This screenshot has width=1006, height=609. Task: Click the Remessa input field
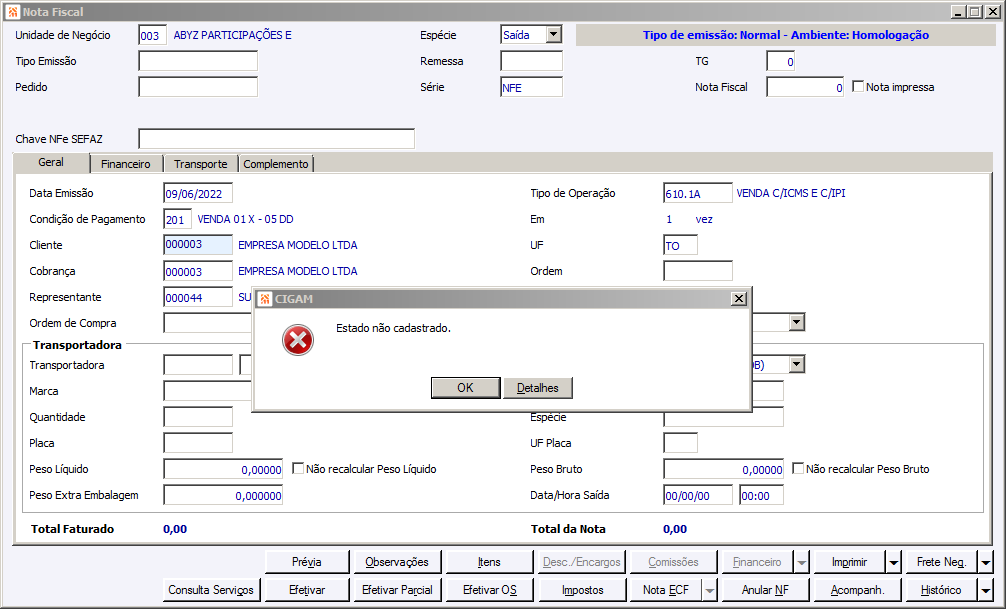point(531,61)
